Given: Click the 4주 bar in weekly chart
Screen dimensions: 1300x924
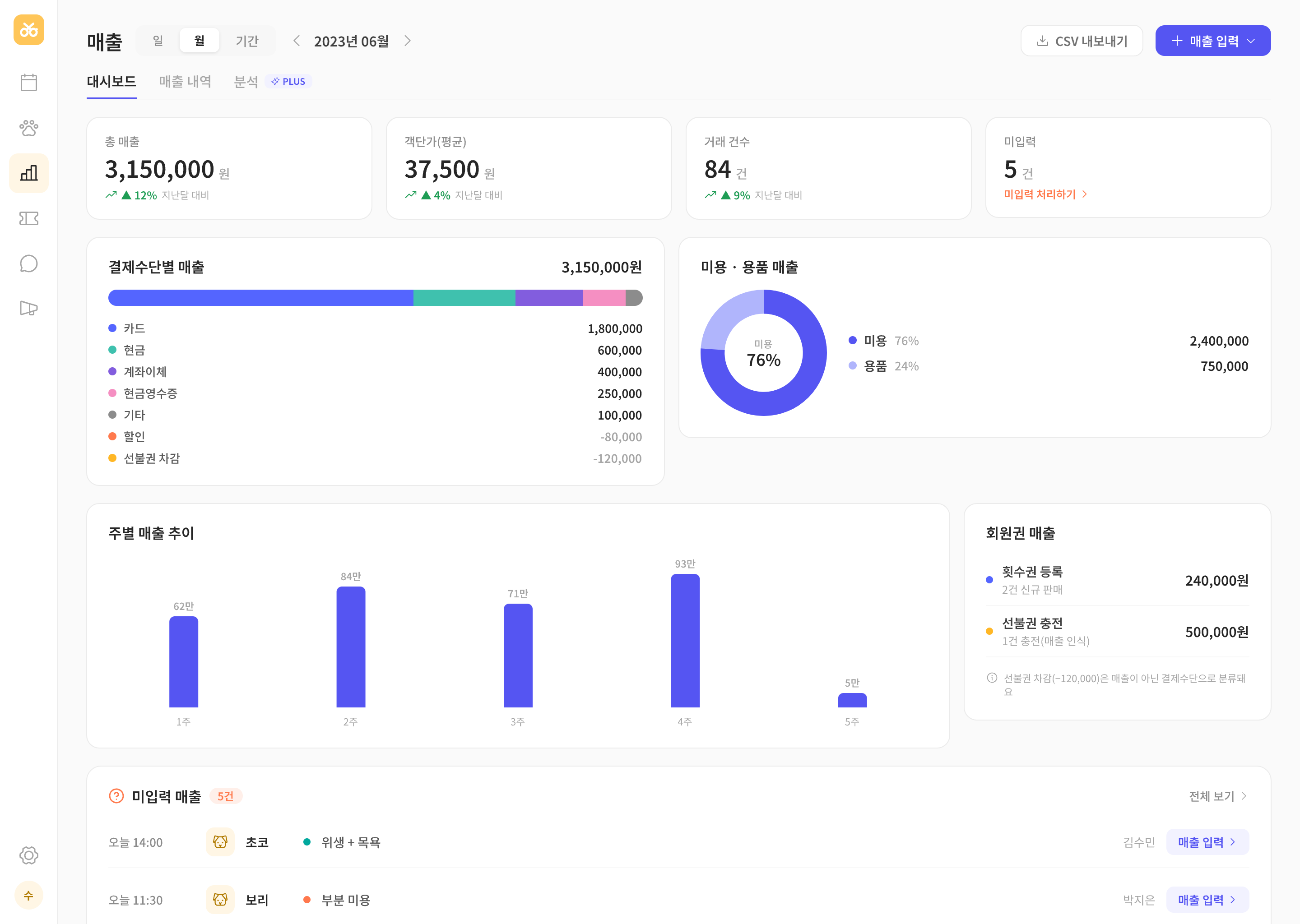Looking at the screenshot, I should point(685,640).
